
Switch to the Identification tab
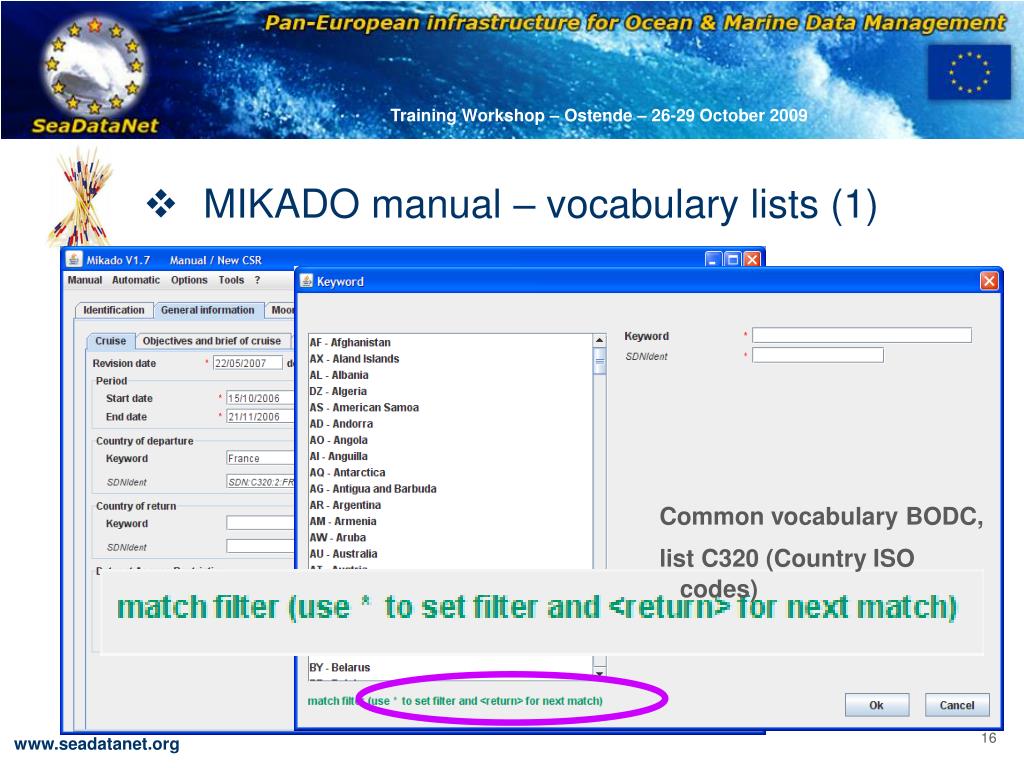click(114, 310)
